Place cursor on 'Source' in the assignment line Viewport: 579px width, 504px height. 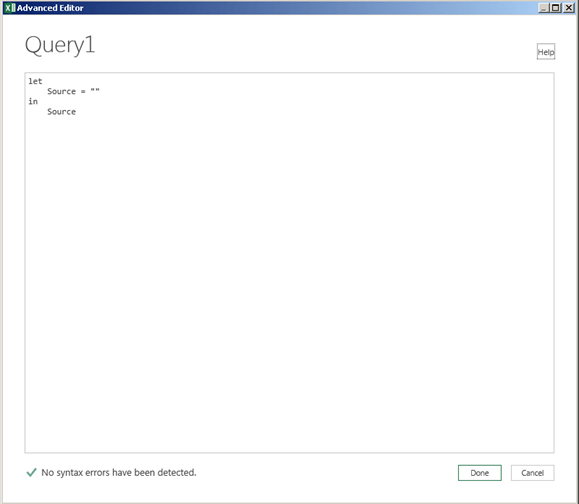61,91
